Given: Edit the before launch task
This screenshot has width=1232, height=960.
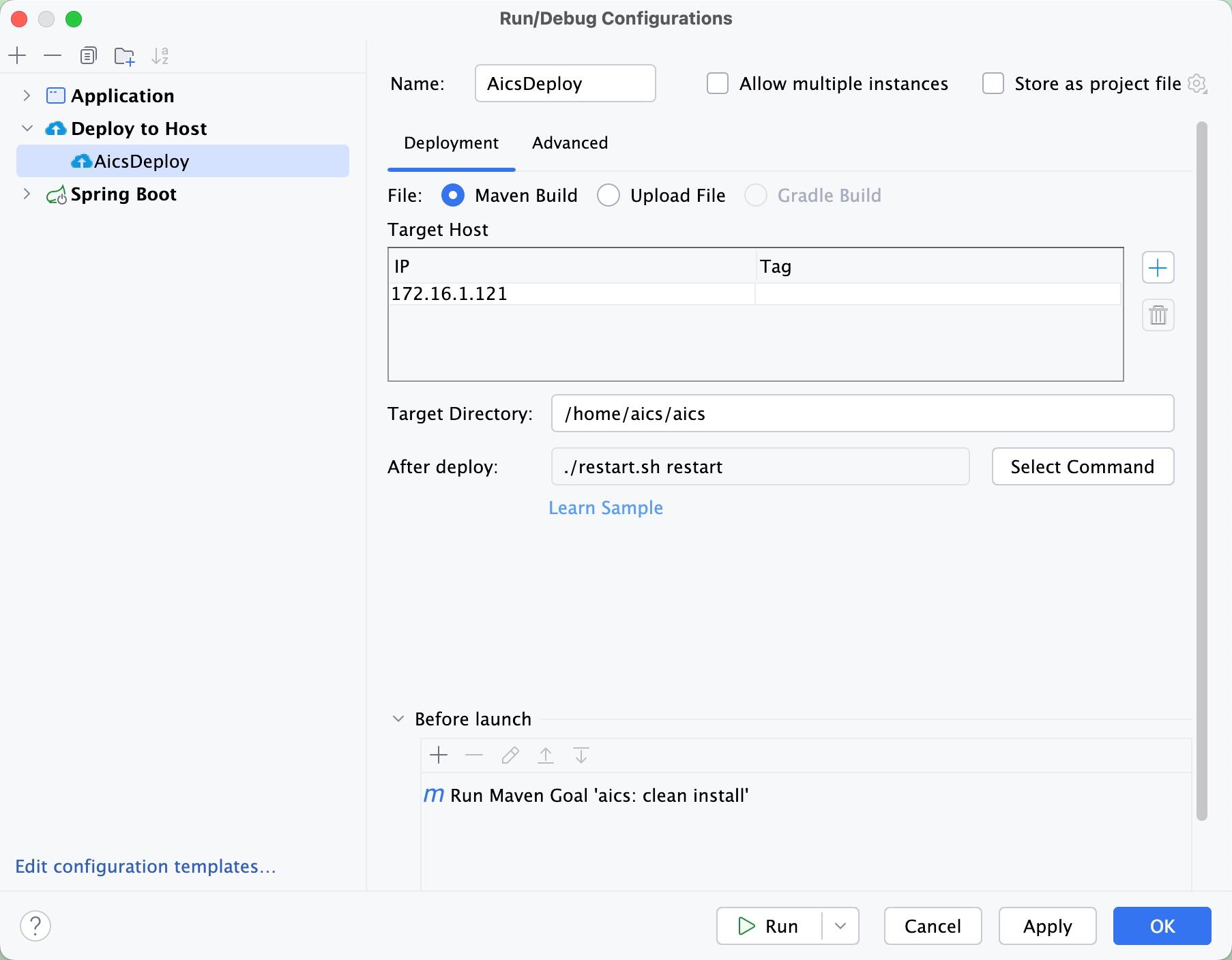Looking at the screenshot, I should [x=510, y=755].
